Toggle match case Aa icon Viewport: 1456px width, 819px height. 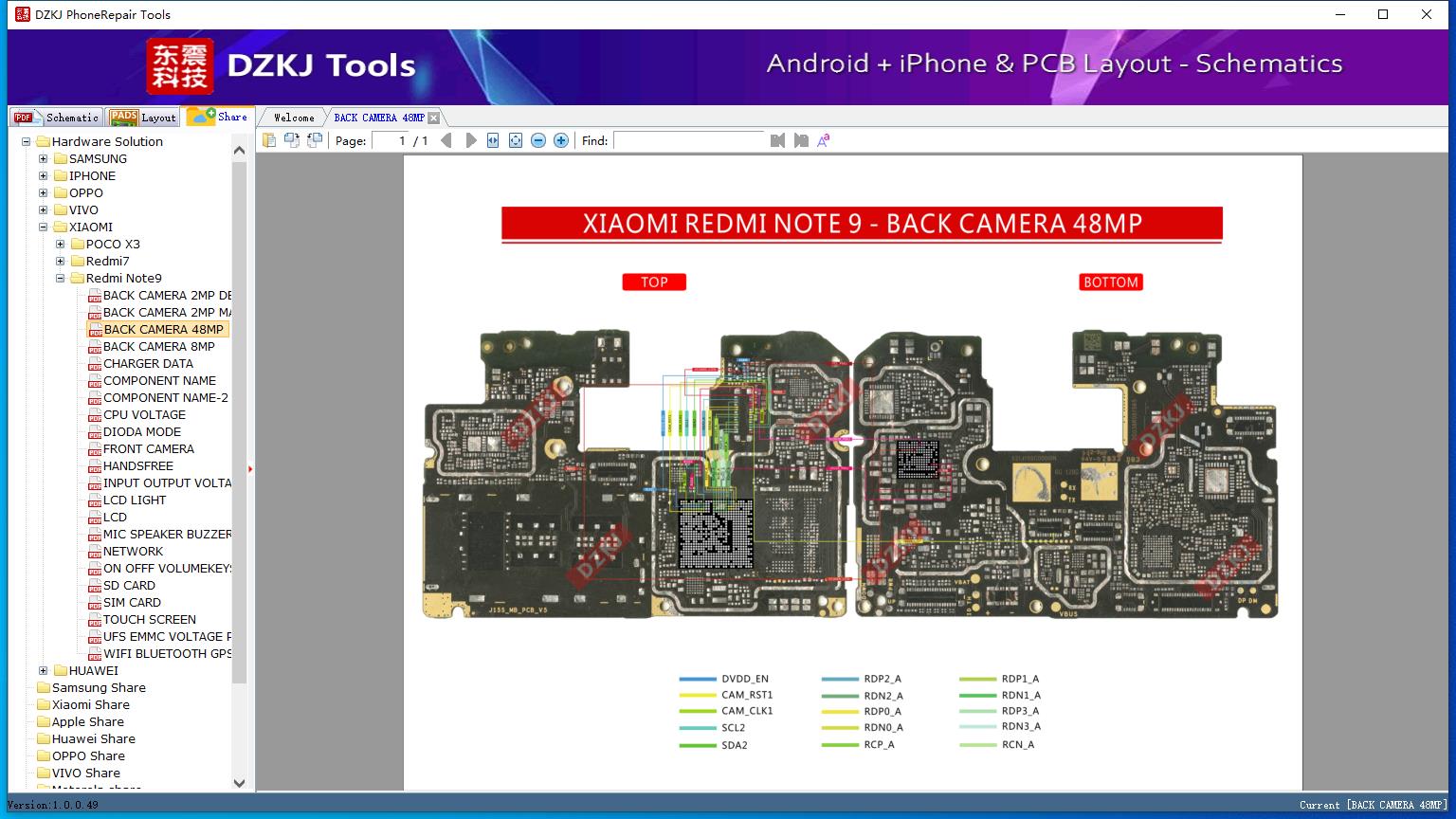coord(824,140)
